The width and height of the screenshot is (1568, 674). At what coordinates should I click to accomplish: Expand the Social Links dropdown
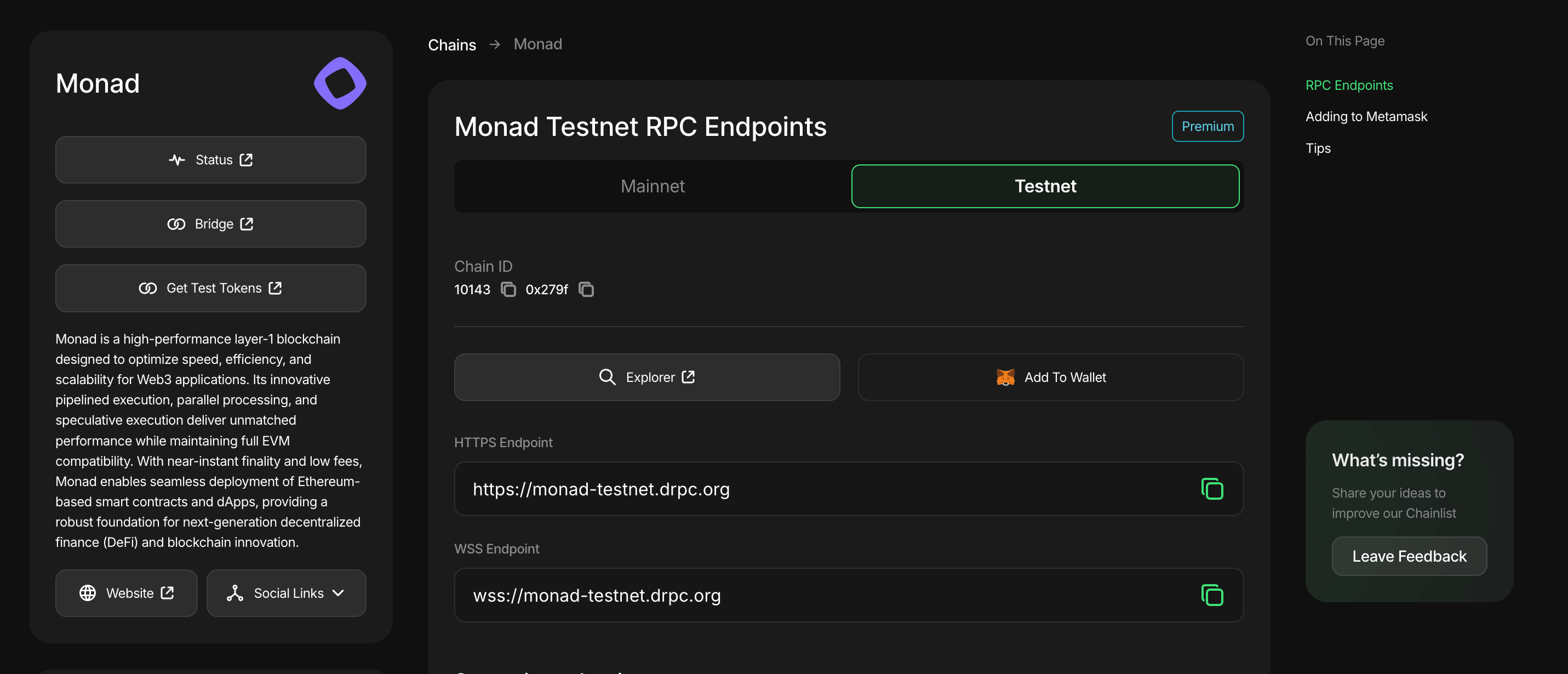point(286,592)
